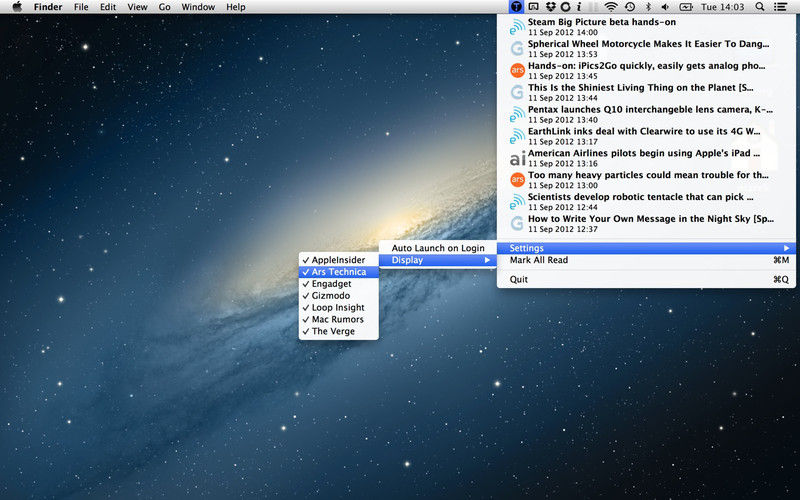Click the circular ring menu bar icon
Screen dimensions: 800x500
click(565, 7)
